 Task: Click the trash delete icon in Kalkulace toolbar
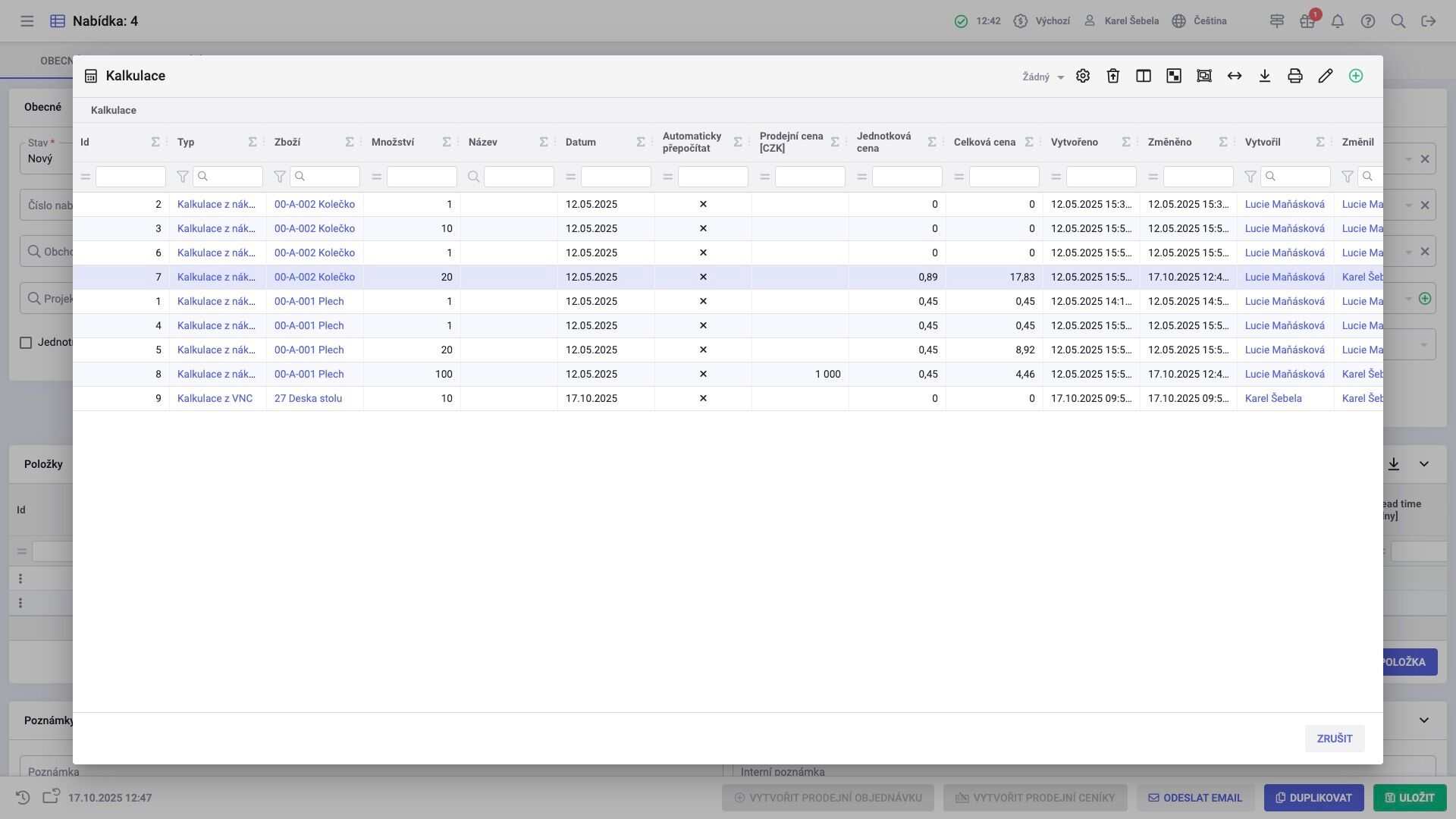click(x=1112, y=76)
